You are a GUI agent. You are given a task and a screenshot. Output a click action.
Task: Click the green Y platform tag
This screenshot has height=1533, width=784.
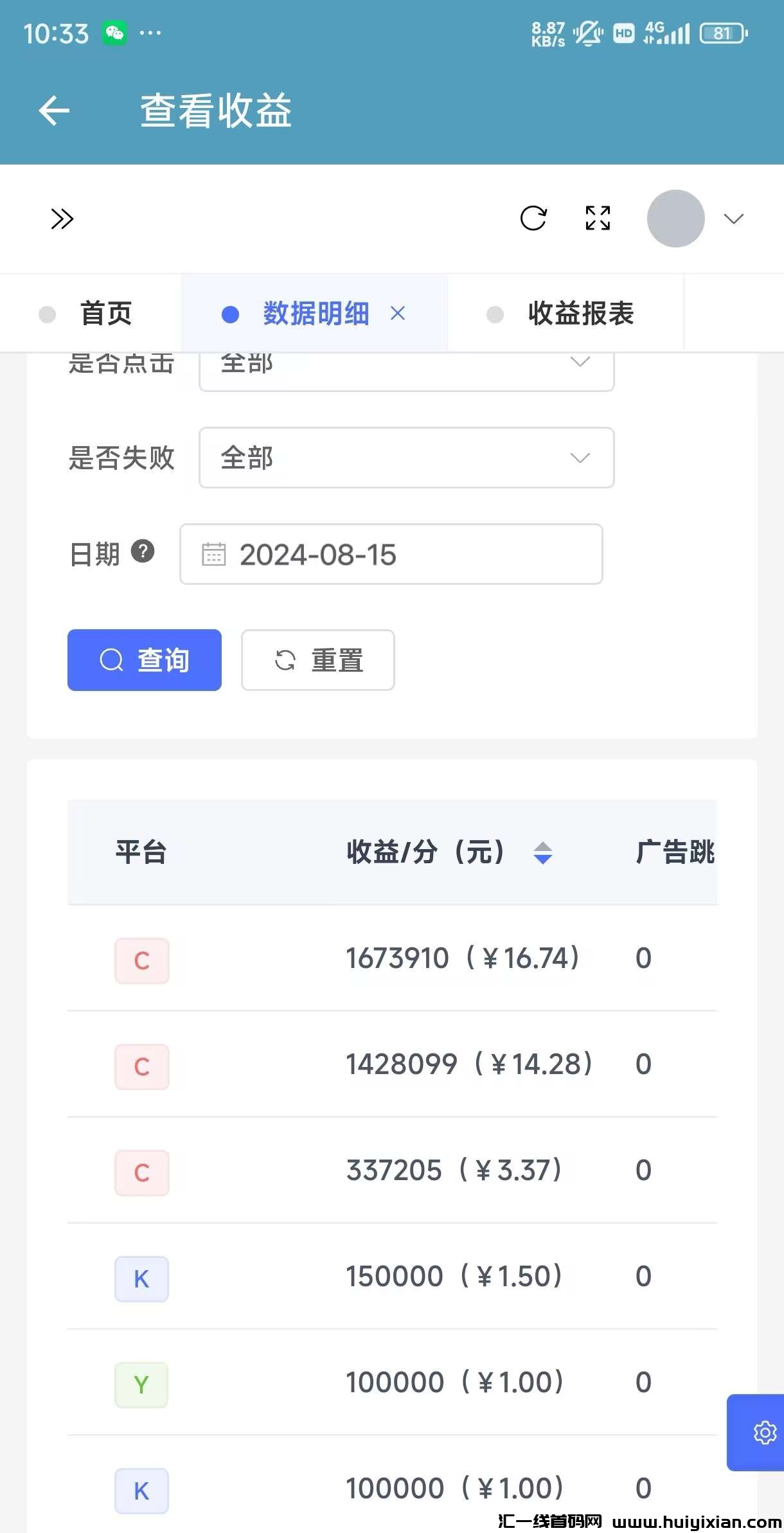pyautogui.click(x=141, y=1385)
